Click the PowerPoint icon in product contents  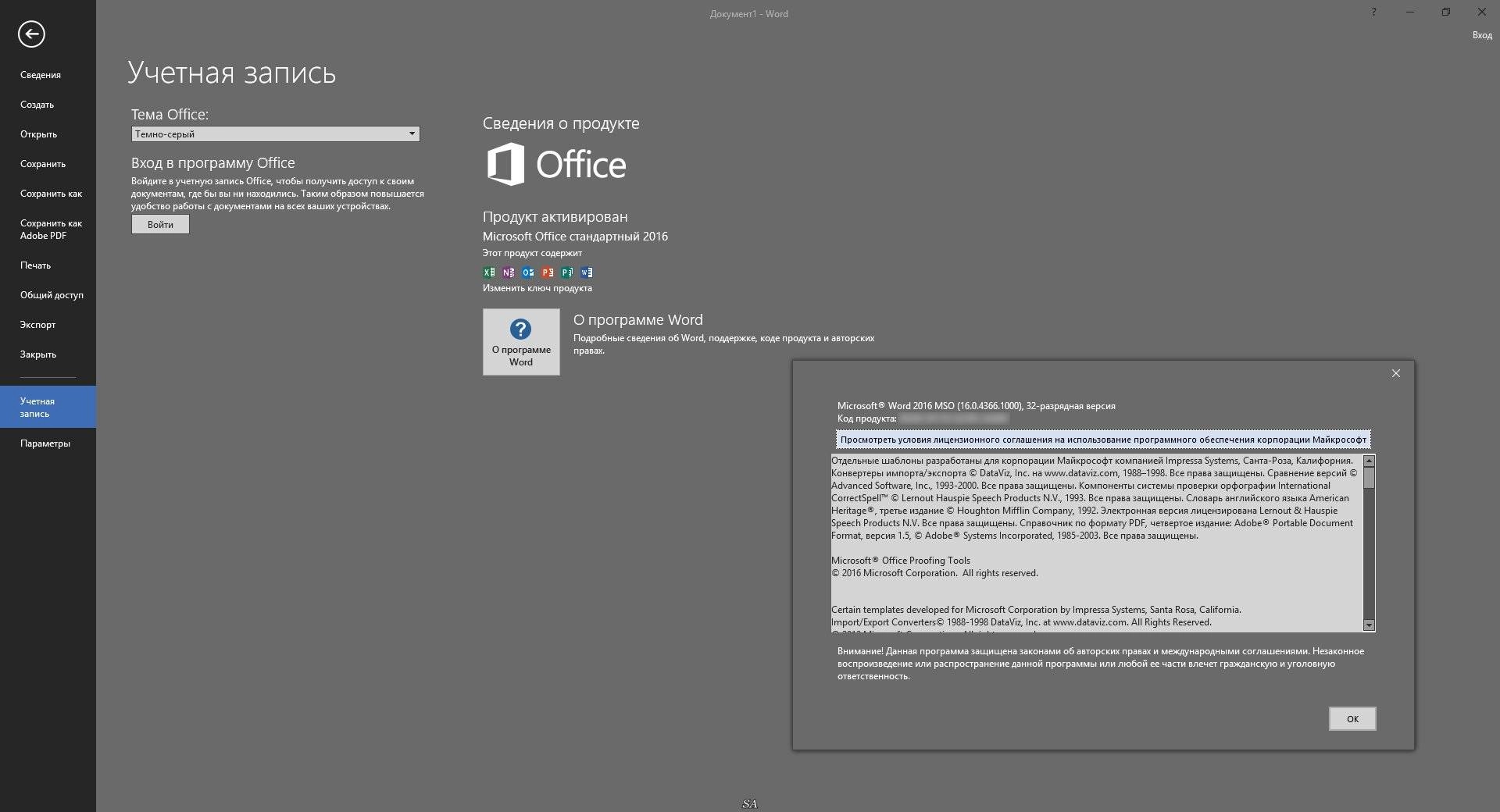[x=548, y=272]
